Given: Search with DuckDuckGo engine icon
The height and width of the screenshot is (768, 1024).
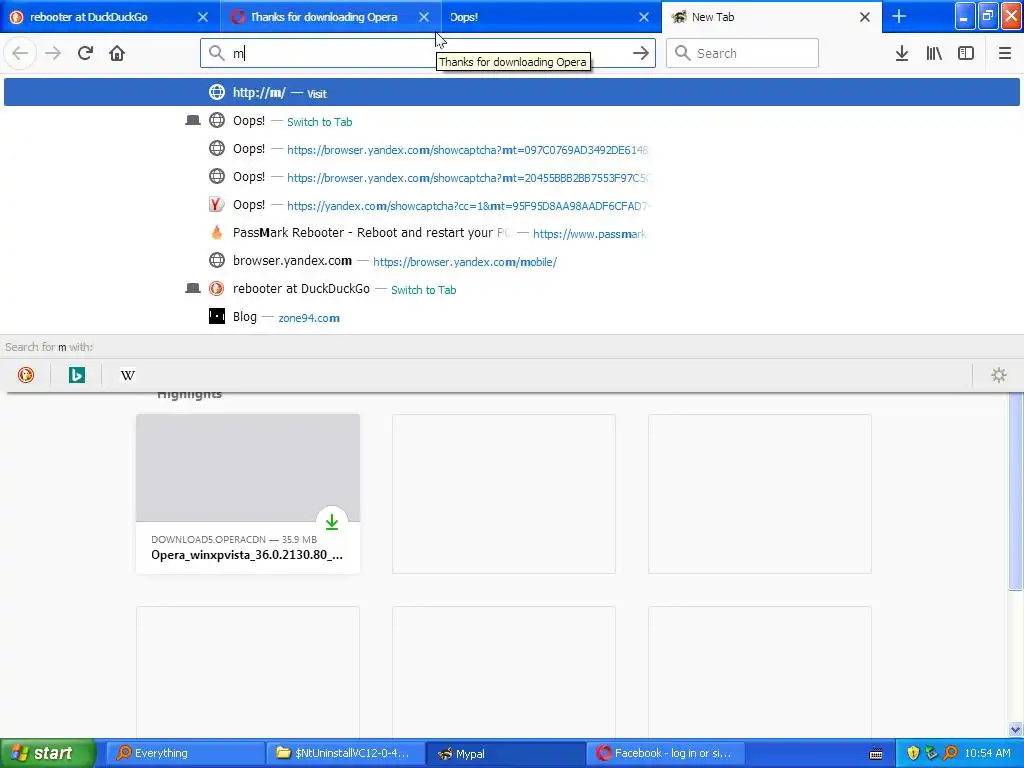Looking at the screenshot, I should 25,375.
